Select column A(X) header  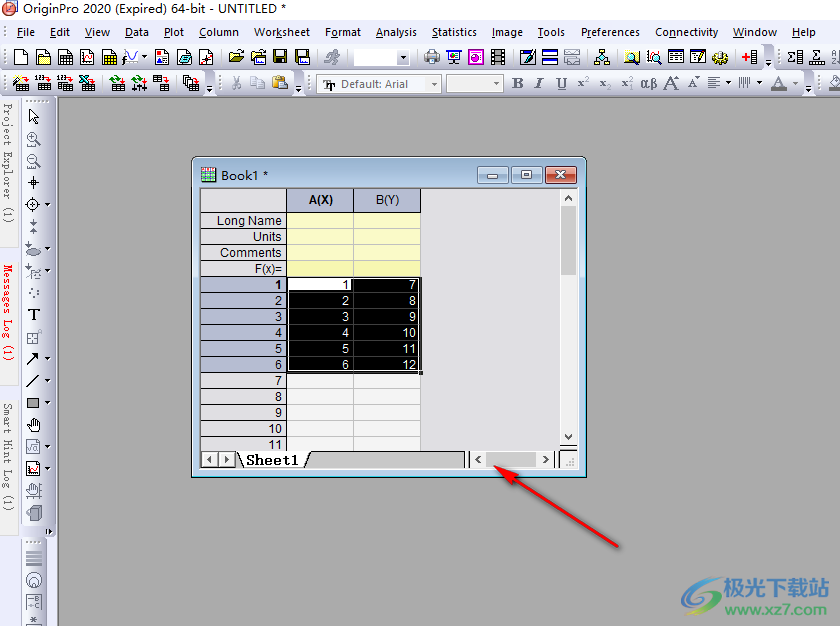(x=320, y=200)
